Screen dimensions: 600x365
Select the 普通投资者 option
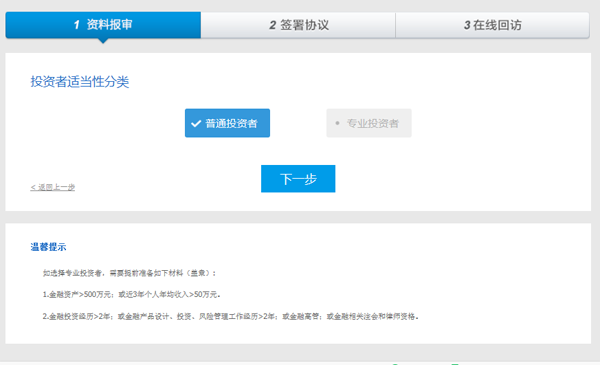(x=227, y=123)
